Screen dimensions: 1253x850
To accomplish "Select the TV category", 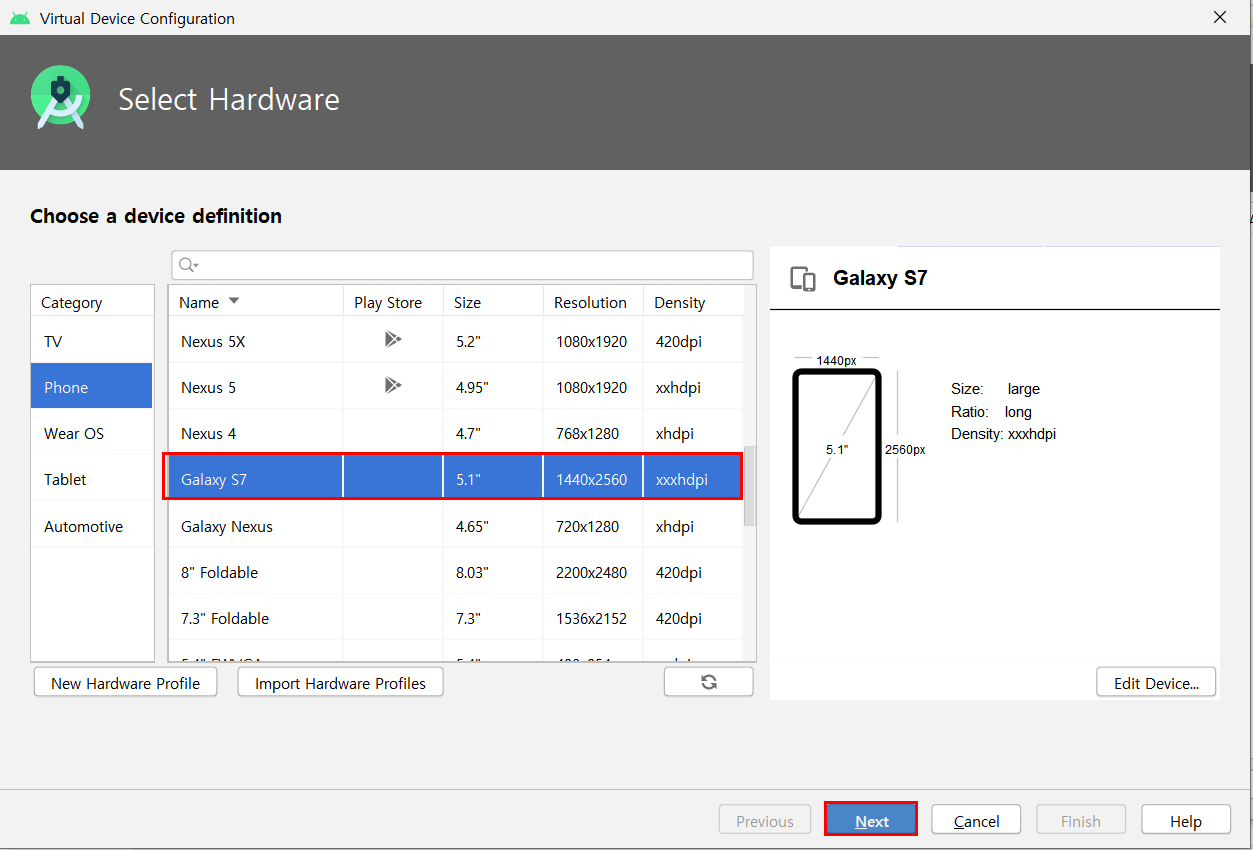I will point(92,341).
